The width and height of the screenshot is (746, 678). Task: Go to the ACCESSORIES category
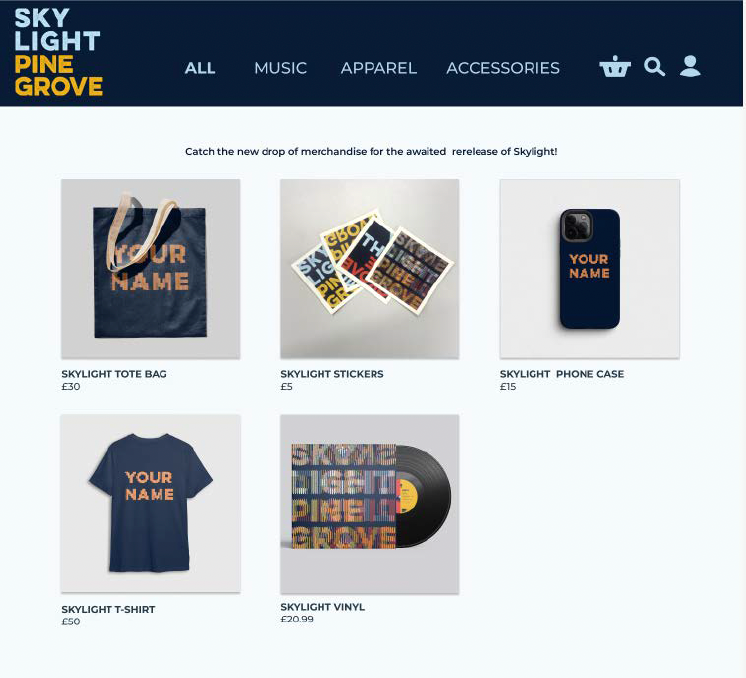503,68
